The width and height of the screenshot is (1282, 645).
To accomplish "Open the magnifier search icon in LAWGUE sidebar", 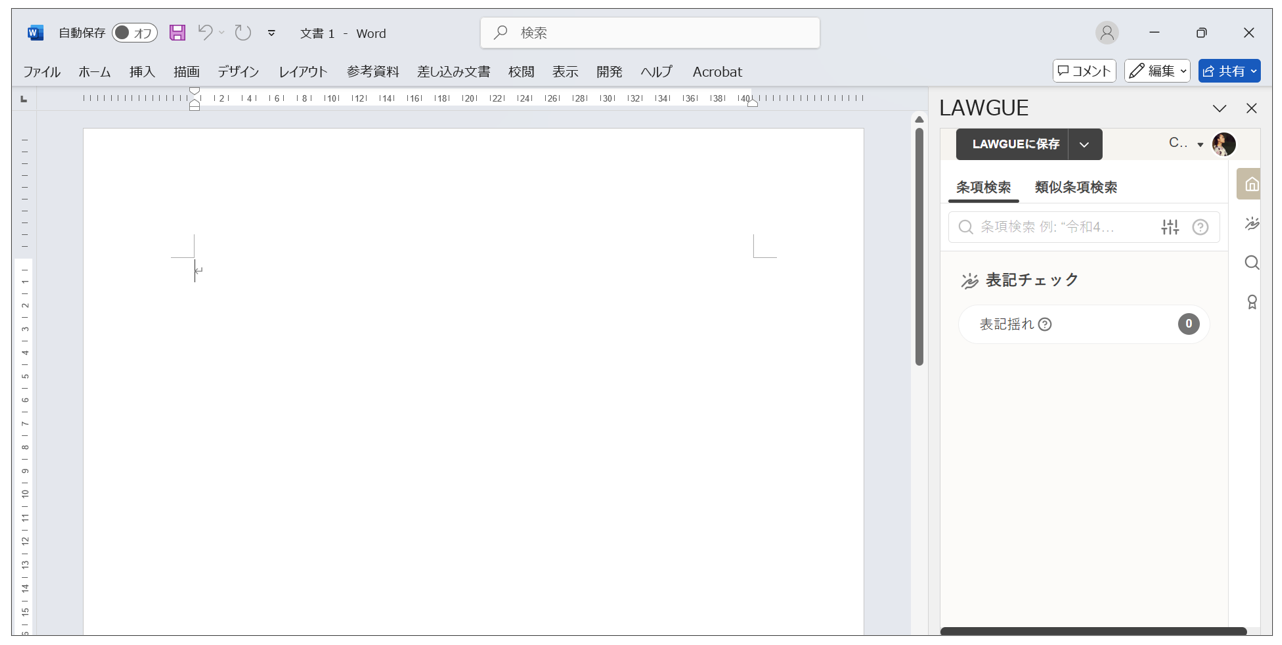I will [1251, 263].
